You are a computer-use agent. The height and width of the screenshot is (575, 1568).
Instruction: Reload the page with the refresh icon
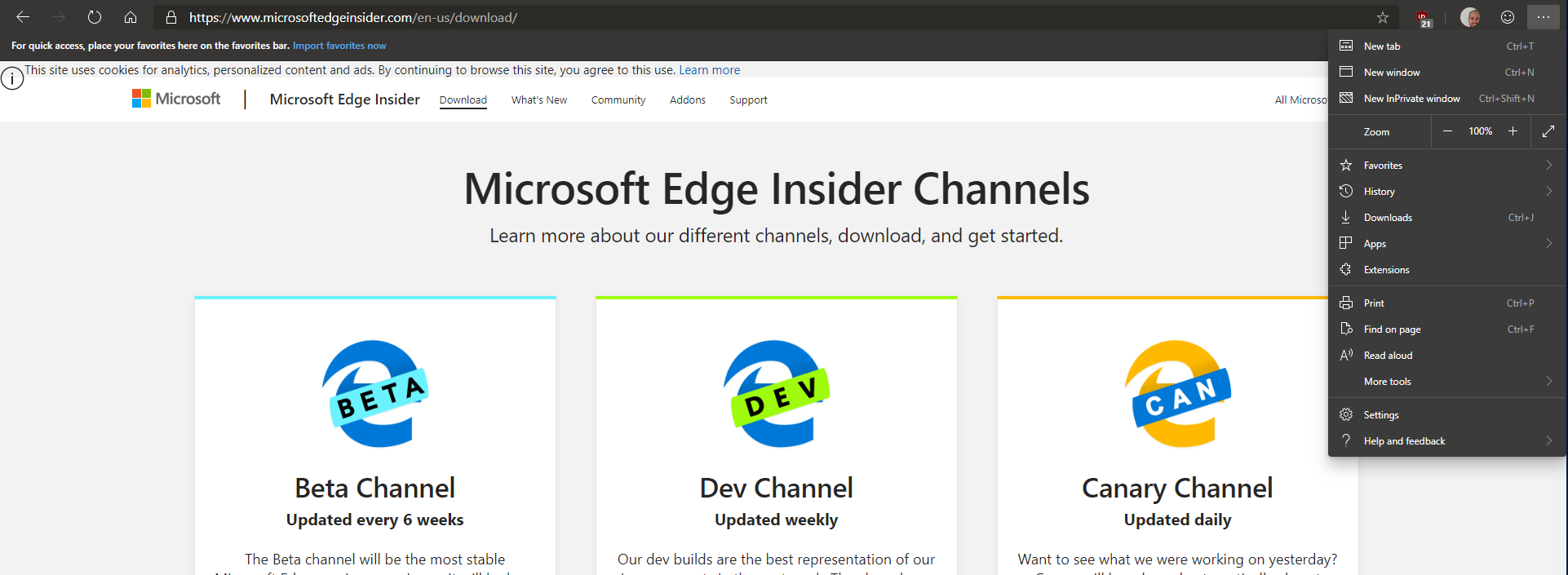pos(95,17)
